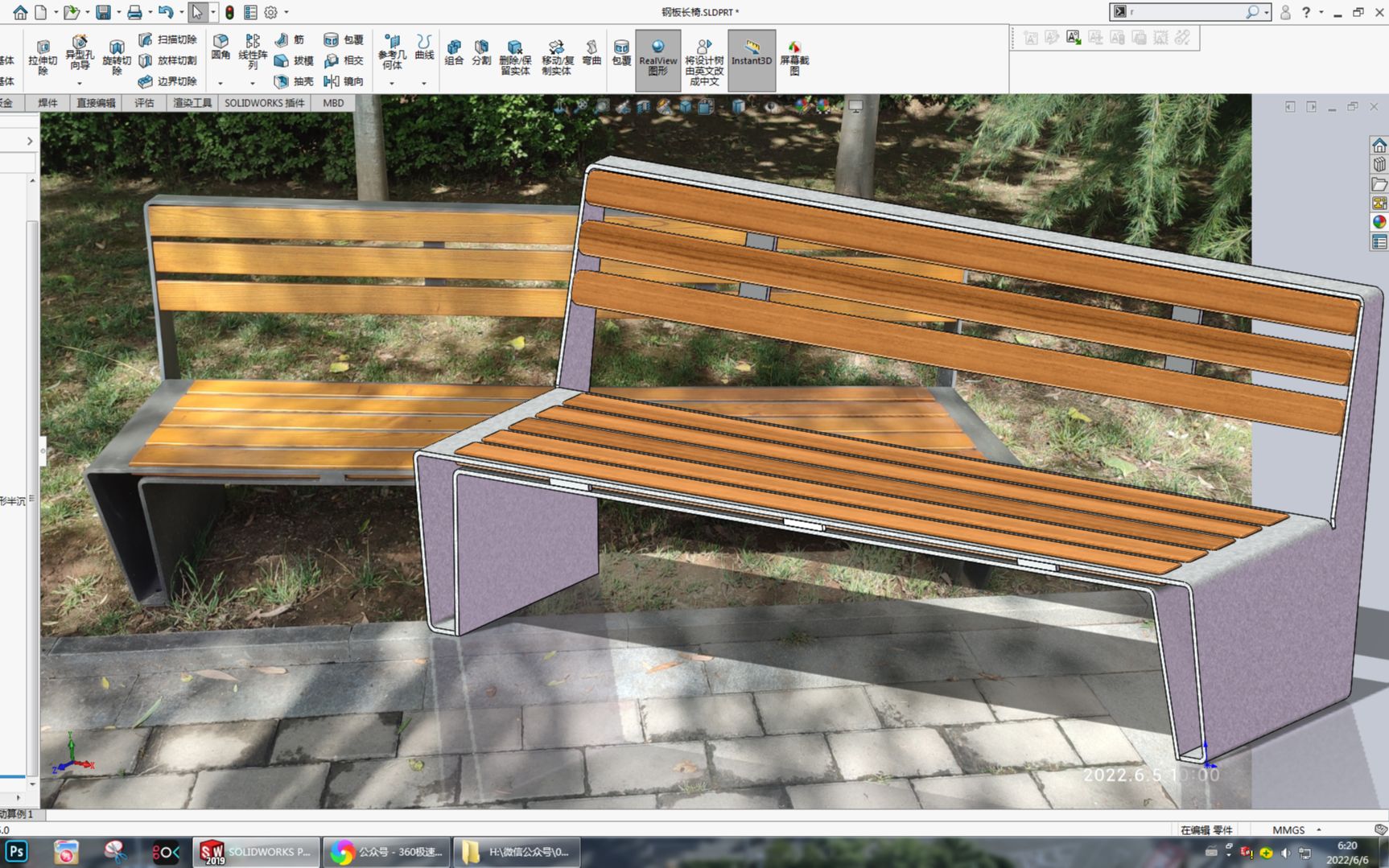
Task: Select the 弯曲 (Flex) tool
Action: pyautogui.click(x=591, y=52)
